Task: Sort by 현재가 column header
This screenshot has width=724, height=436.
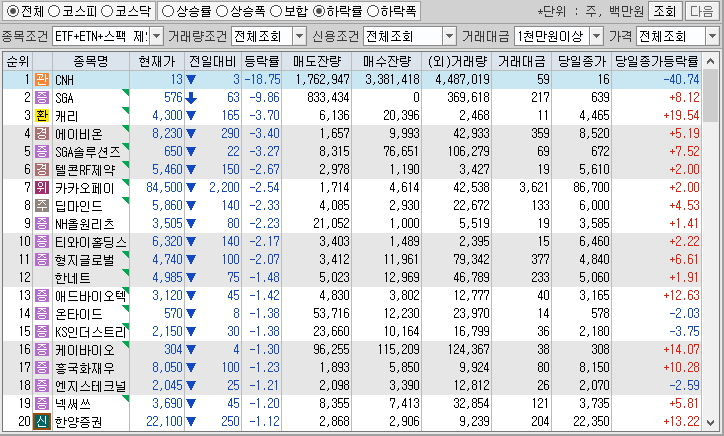Action: (157, 61)
